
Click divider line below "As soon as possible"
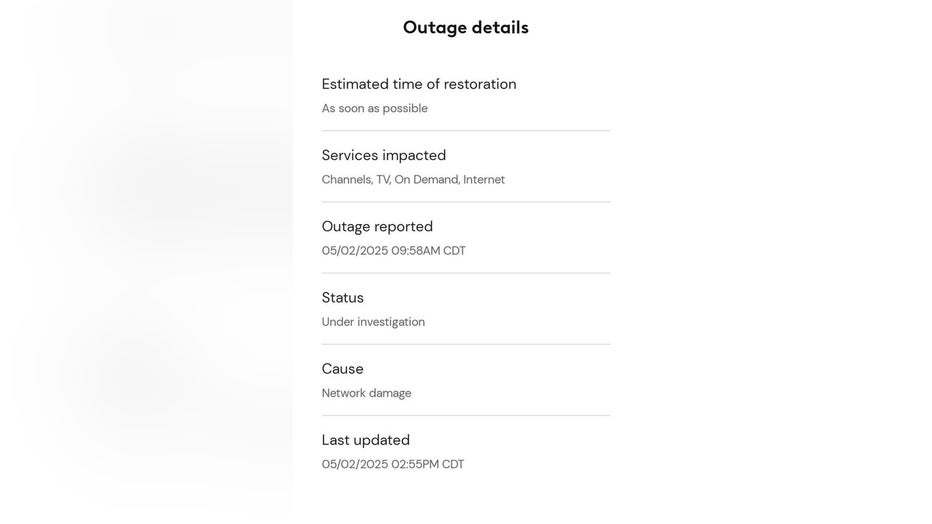pos(466,131)
